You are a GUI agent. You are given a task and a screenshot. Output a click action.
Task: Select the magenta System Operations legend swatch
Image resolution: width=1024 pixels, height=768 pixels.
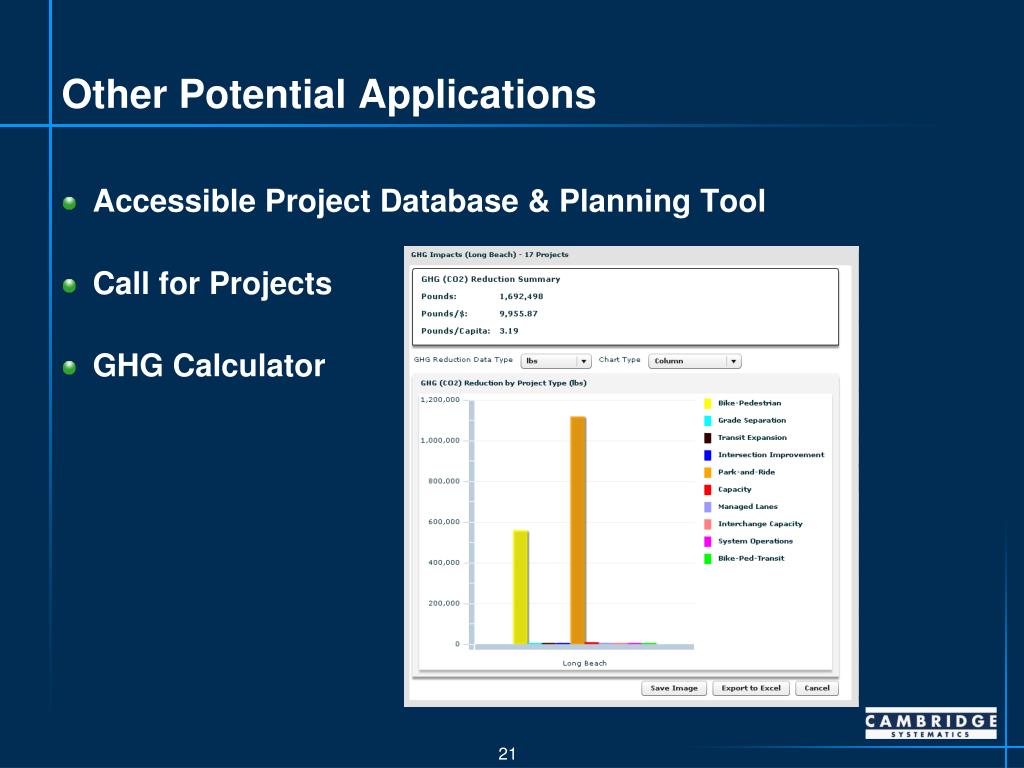click(707, 541)
